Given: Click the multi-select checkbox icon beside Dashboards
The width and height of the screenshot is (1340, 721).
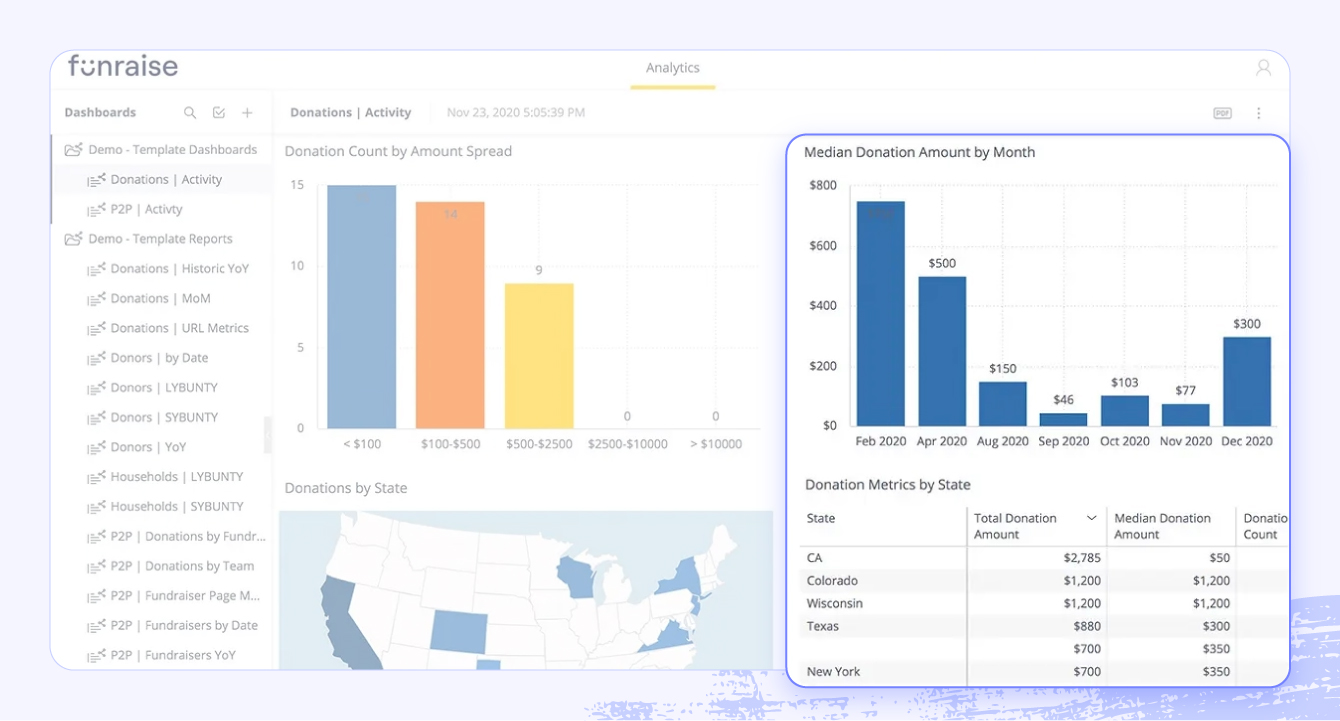Looking at the screenshot, I should click(x=218, y=112).
